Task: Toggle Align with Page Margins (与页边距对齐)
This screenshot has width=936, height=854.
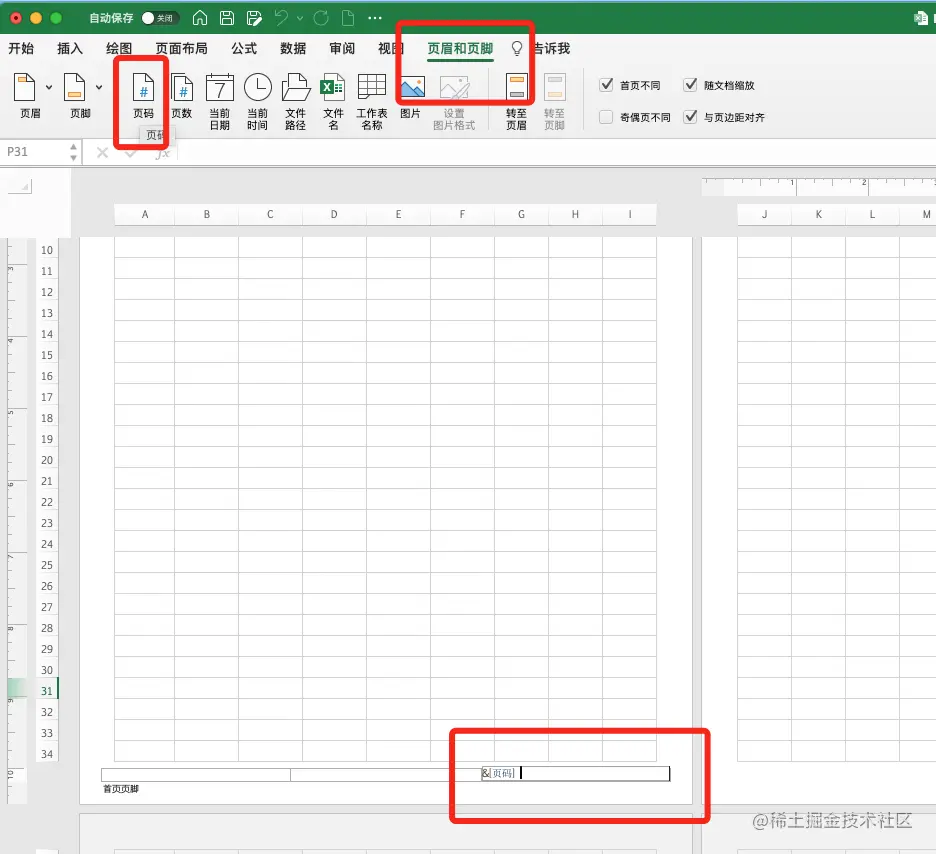Action: (x=690, y=117)
